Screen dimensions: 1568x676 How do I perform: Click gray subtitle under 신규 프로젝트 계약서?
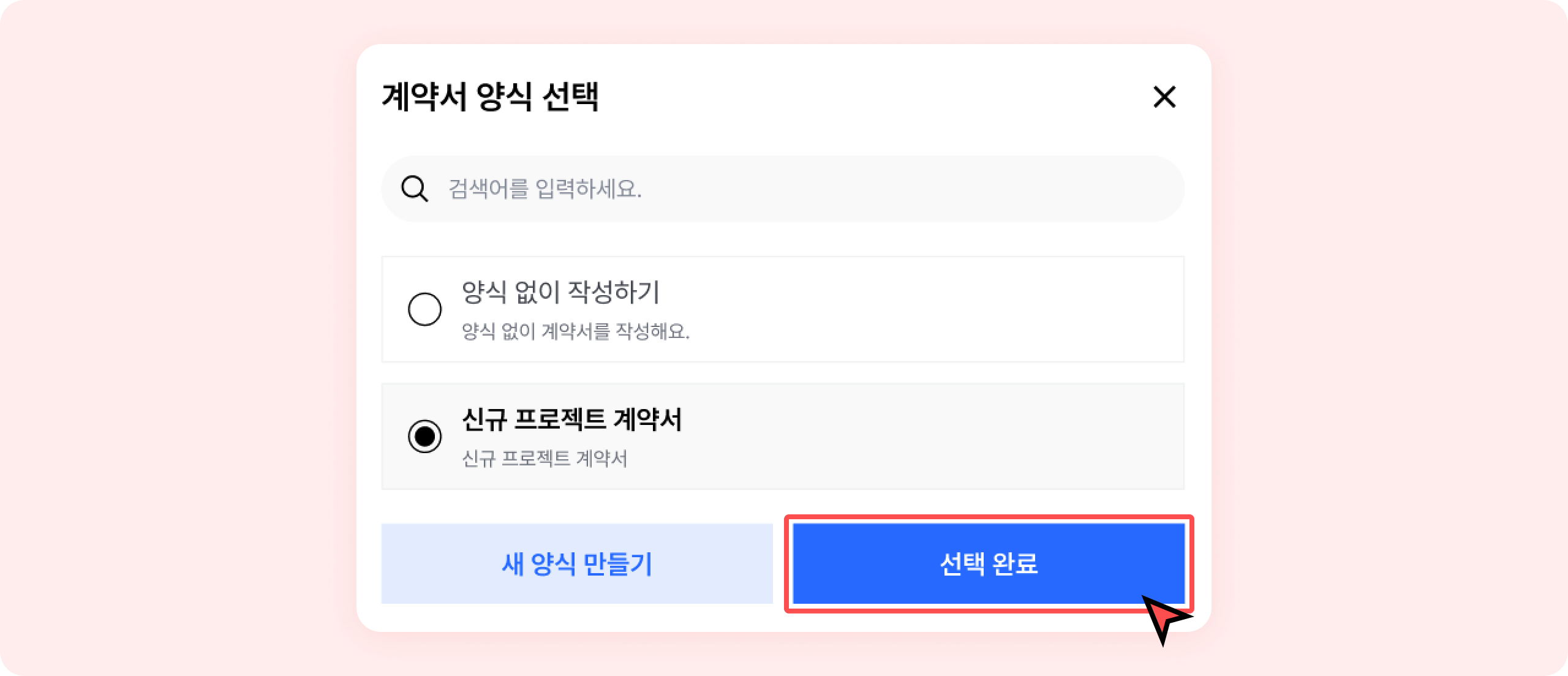click(545, 458)
